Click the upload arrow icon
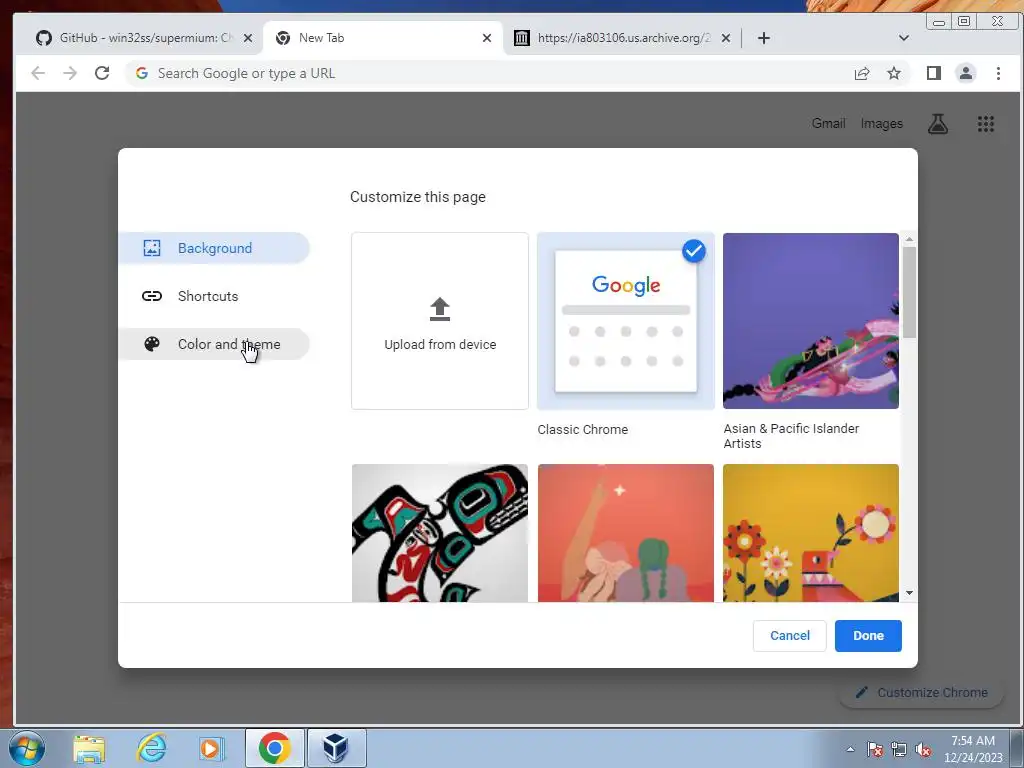 [x=440, y=310]
